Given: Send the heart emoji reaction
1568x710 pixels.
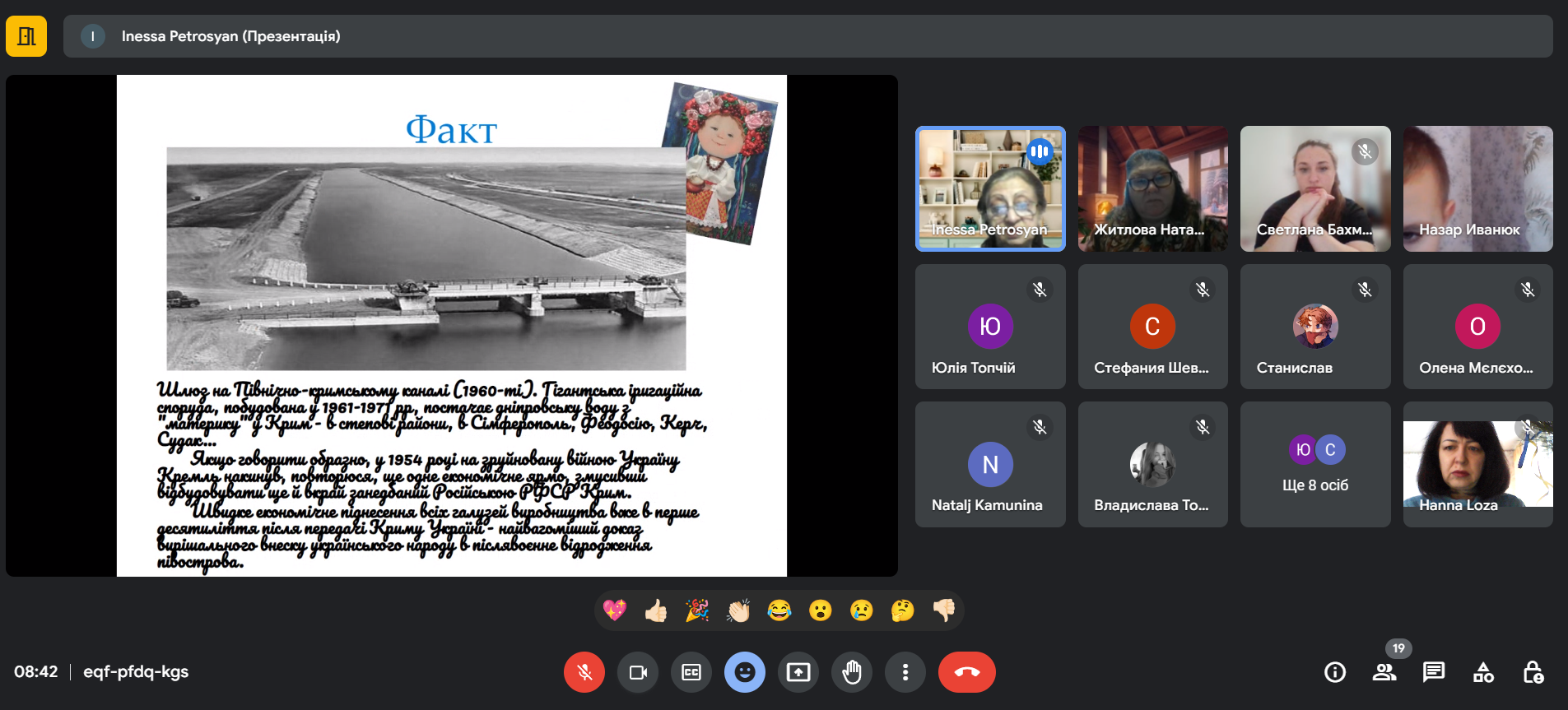Looking at the screenshot, I should click(x=615, y=610).
